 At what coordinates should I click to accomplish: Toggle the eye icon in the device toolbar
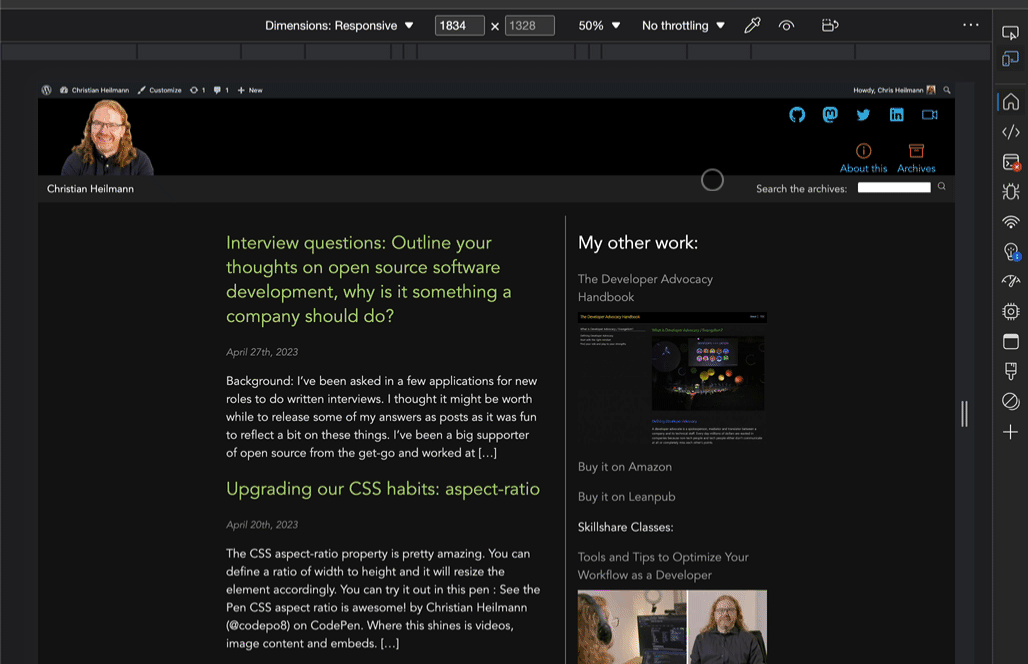point(786,25)
